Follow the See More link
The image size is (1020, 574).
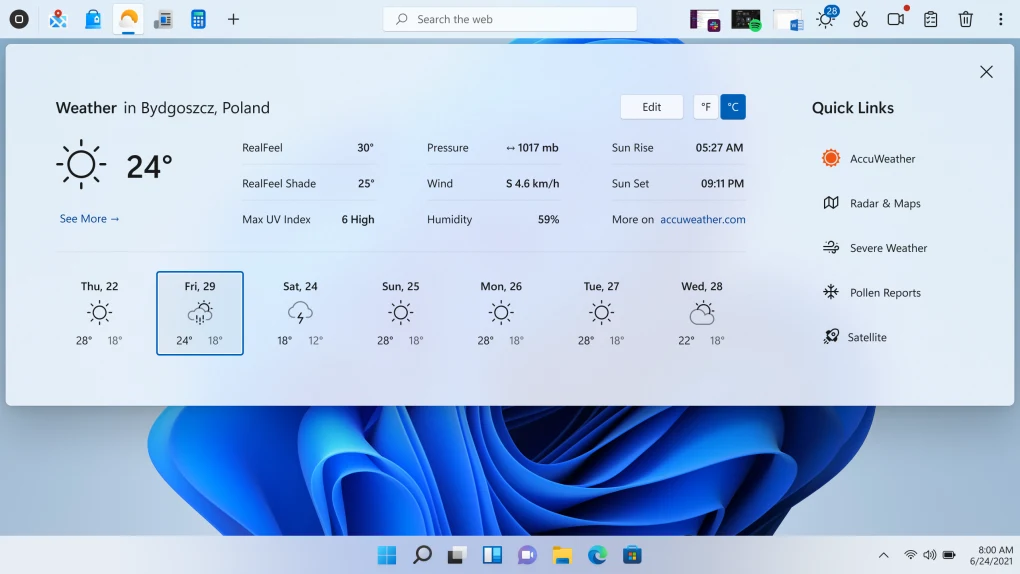(89, 219)
